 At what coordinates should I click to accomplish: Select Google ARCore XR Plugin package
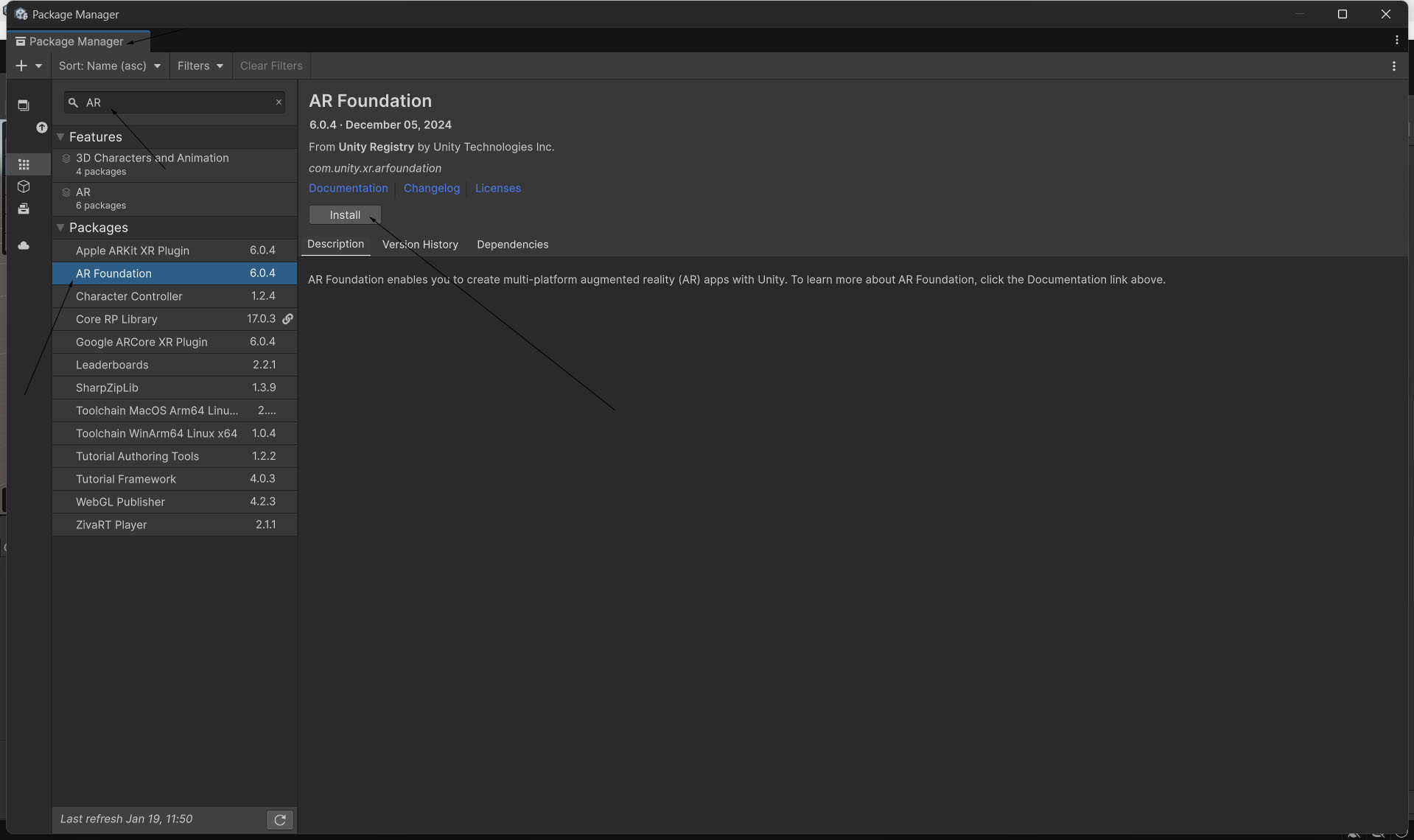click(x=141, y=342)
